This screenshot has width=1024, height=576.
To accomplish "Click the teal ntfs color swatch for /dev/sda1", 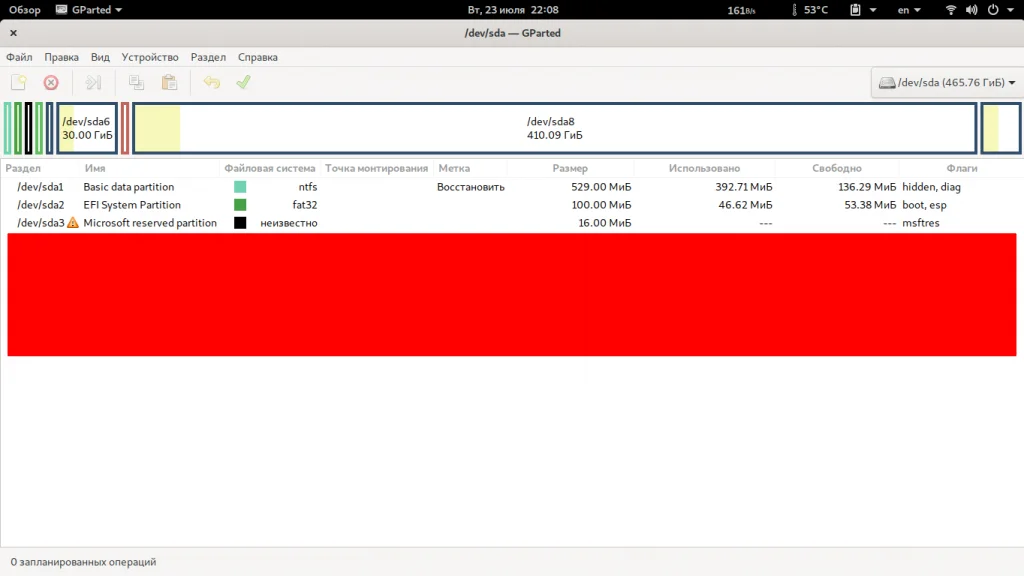I will coord(240,187).
